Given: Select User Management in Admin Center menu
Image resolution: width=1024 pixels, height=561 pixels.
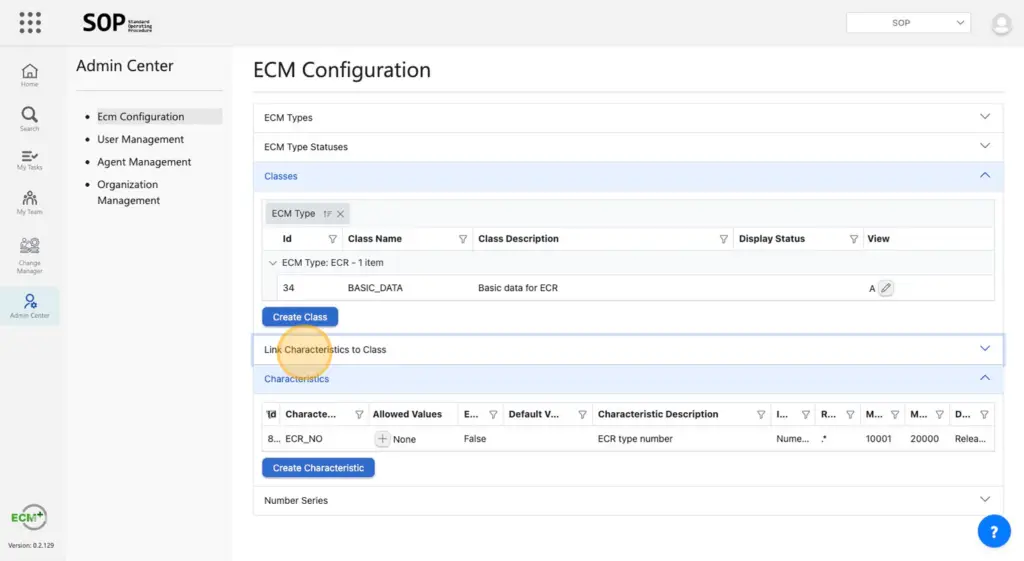Looking at the screenshot, I should (x=140, y=140).
